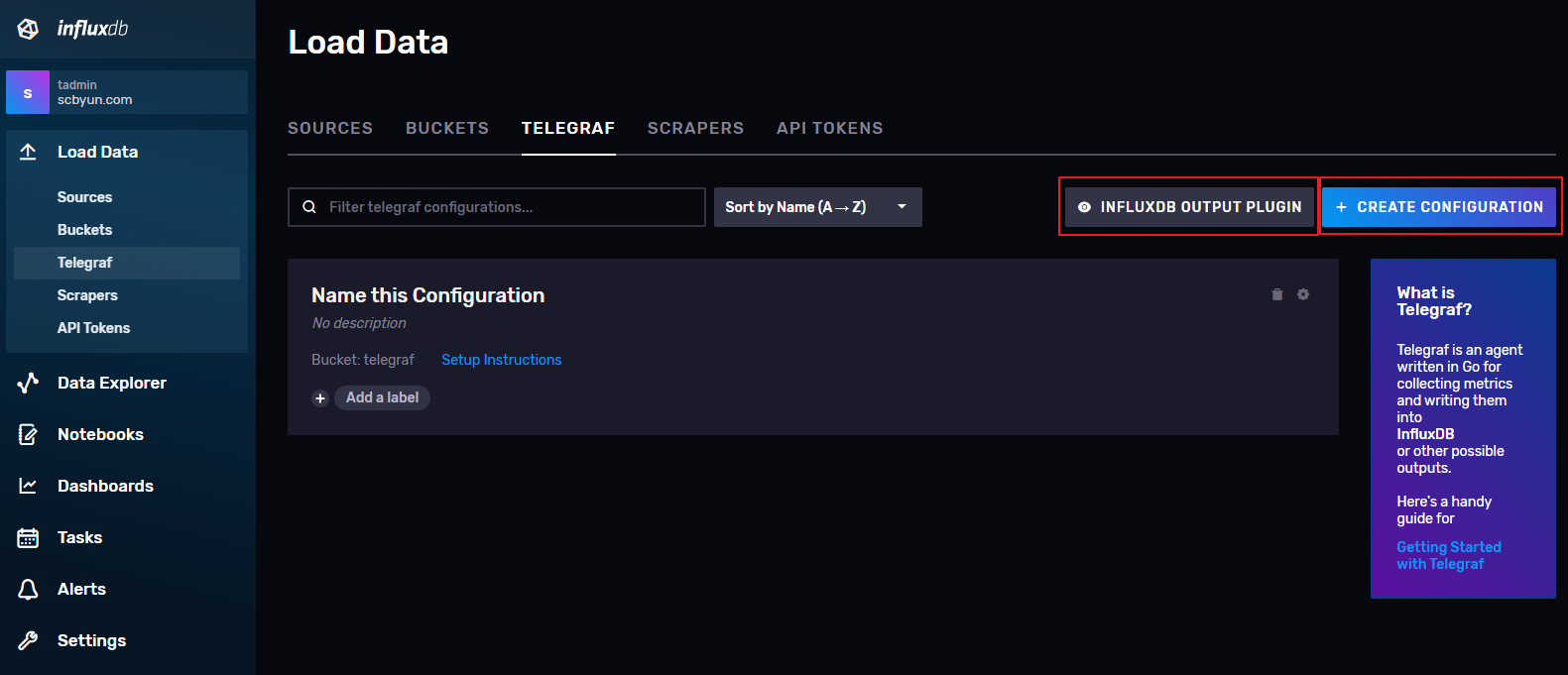Open configuration gear icon menu
1568x675 pixels.
(x=1303, y=294)
